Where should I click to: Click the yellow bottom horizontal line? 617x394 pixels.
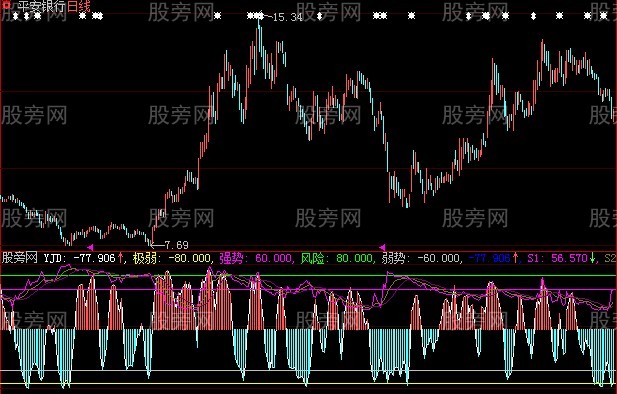[x=308, y=384]
